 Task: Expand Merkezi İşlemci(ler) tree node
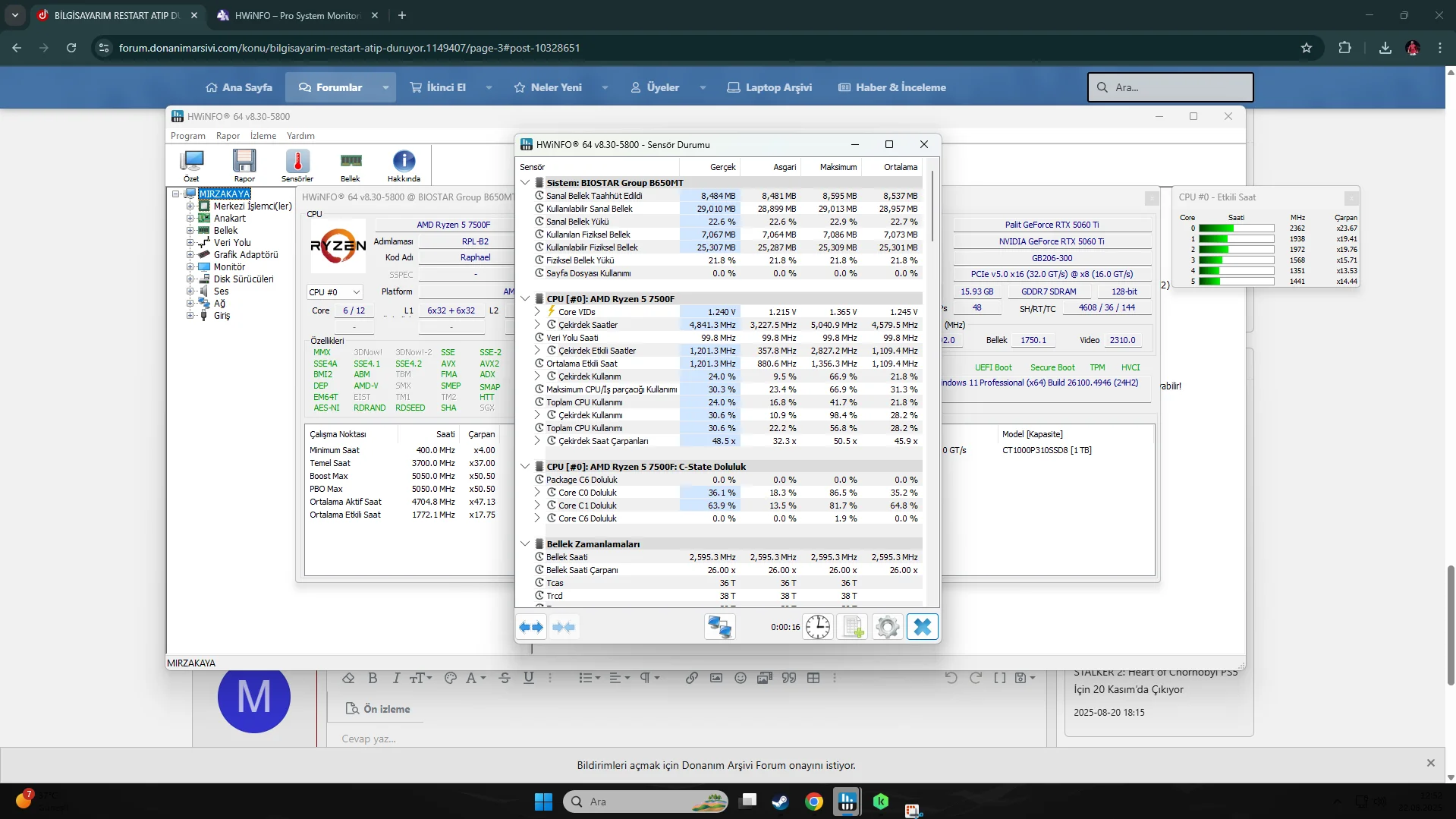pyautogui.click(x=190, y=206)
